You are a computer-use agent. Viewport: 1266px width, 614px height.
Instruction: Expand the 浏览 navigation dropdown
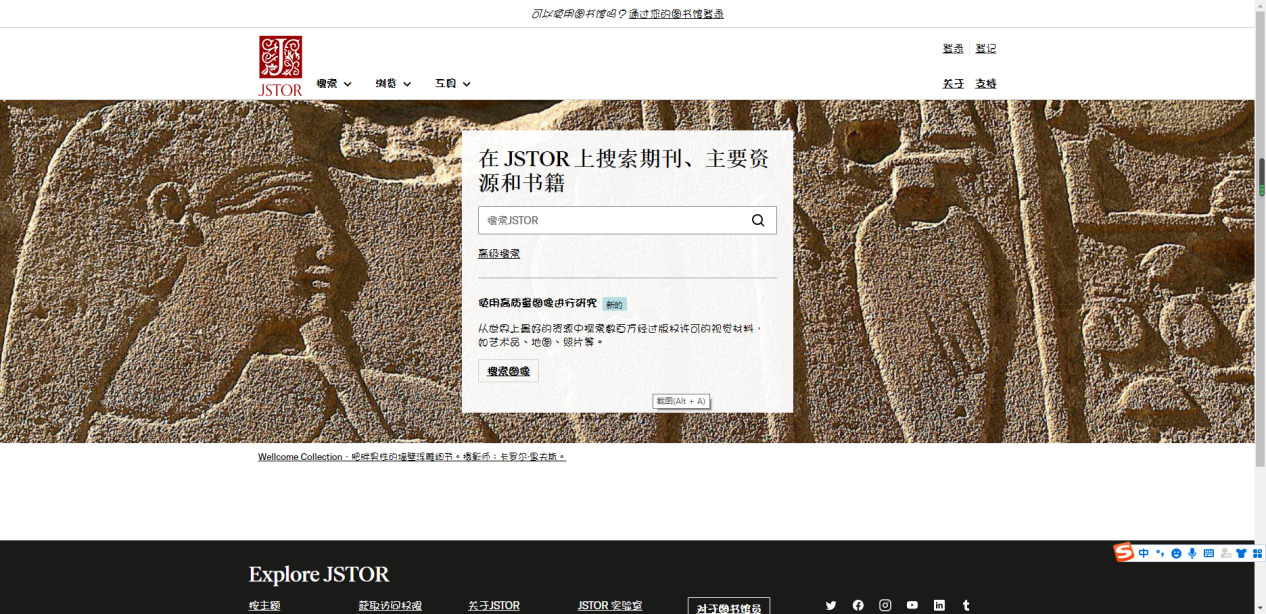point(393,84)
